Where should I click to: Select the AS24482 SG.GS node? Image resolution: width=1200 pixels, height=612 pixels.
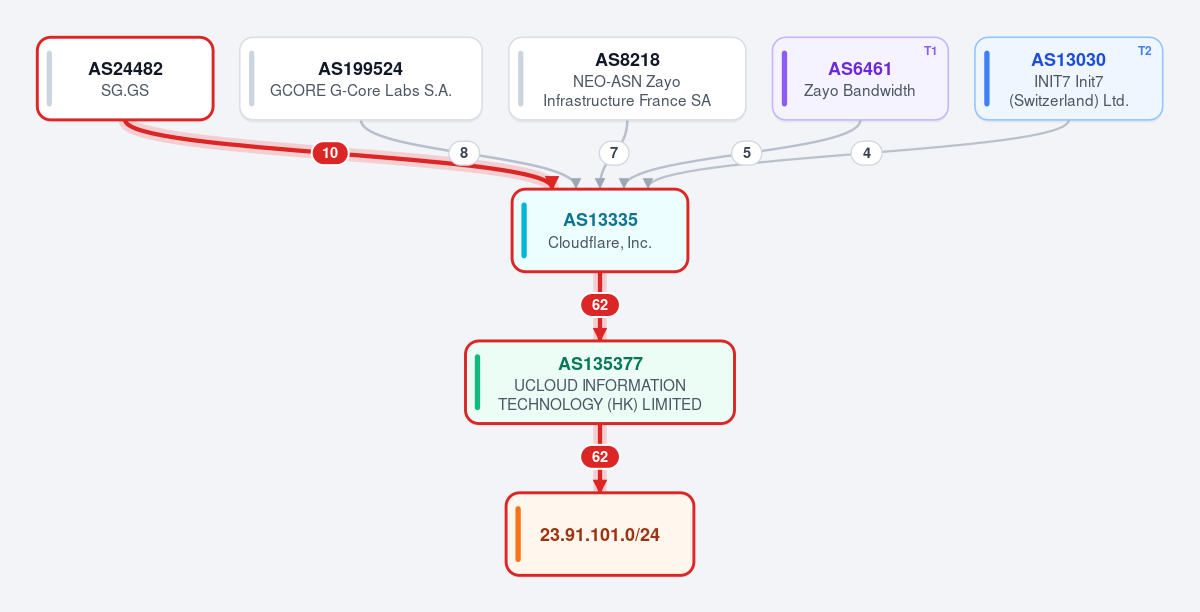click(125, 78)
